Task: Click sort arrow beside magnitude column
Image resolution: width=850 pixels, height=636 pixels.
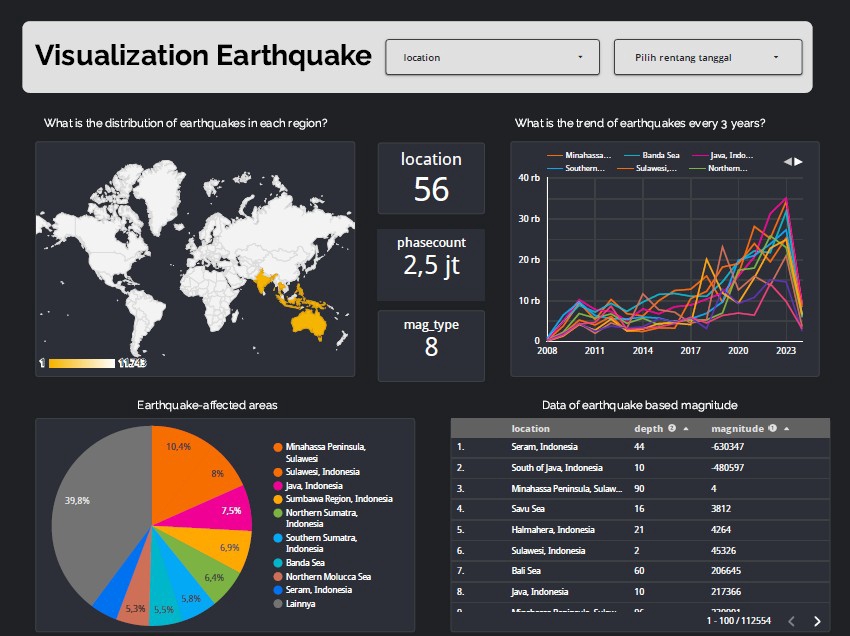Action: [x=786, y=429]
